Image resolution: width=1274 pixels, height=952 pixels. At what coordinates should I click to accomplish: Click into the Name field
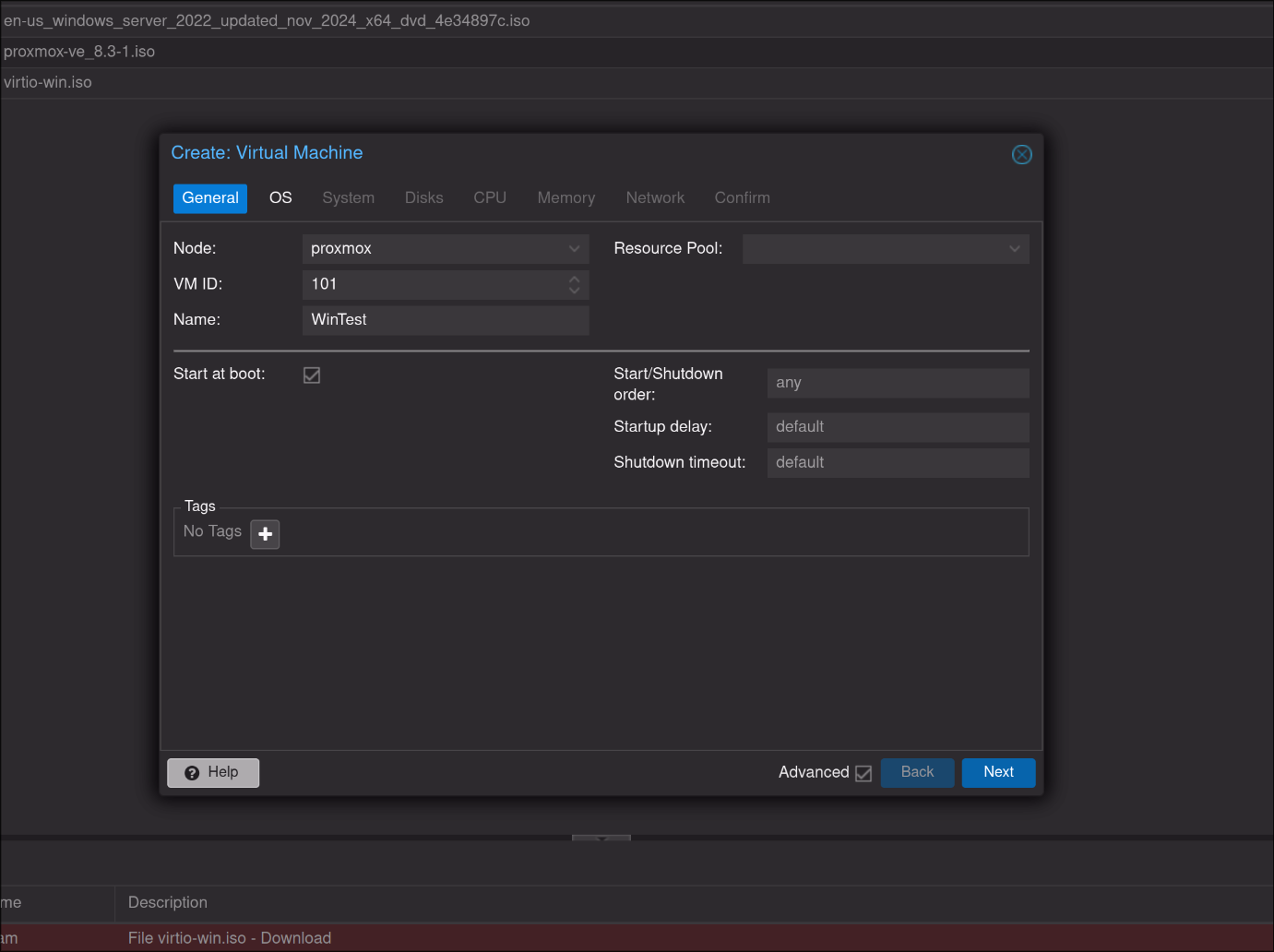445,320
